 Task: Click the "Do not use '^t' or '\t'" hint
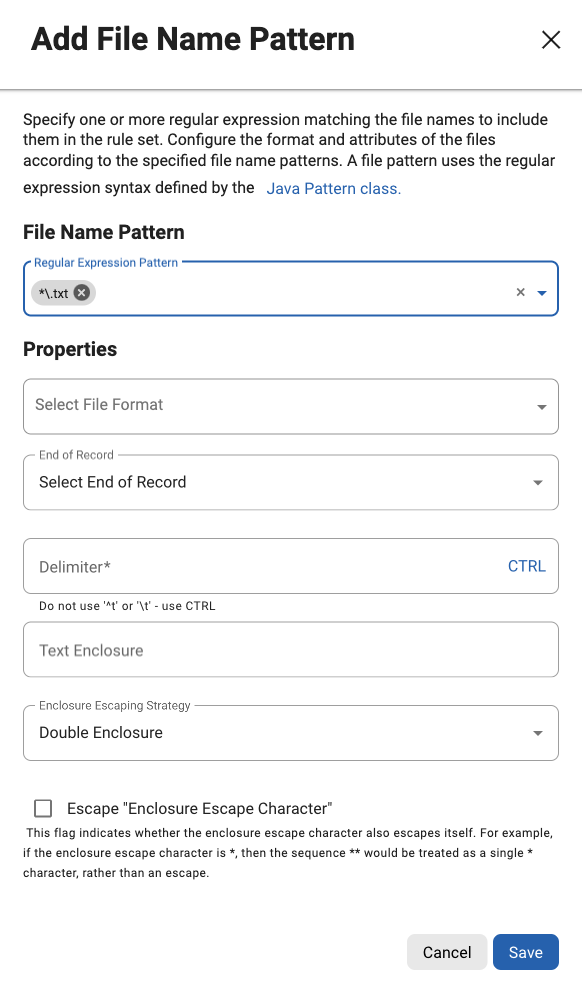pyautogui.click(x=127, y=606)
